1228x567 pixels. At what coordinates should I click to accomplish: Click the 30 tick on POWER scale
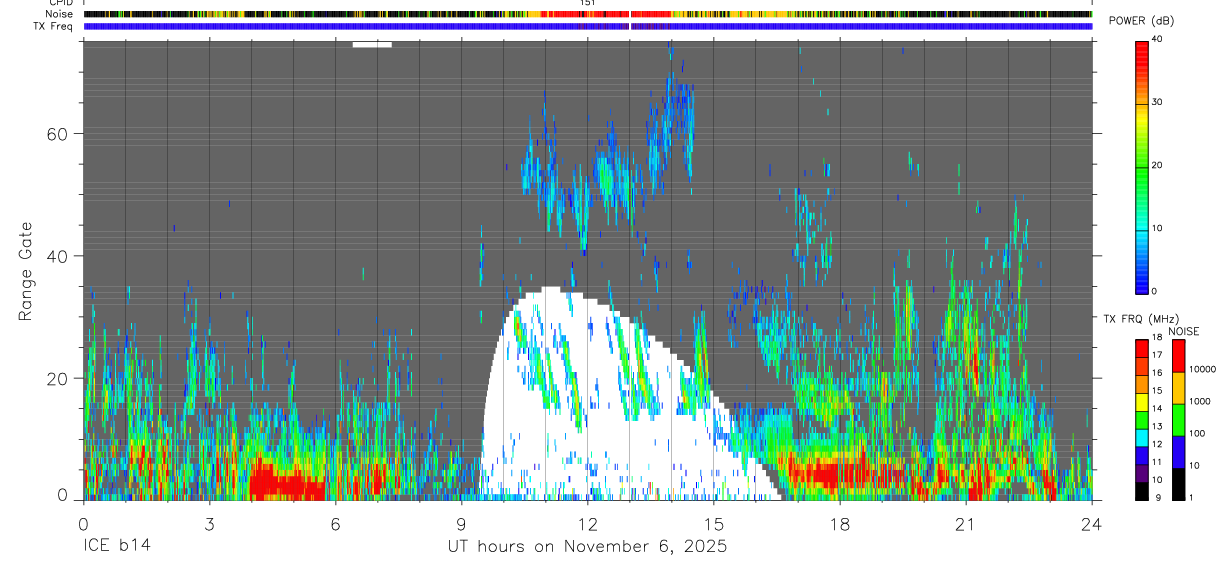1157,102
